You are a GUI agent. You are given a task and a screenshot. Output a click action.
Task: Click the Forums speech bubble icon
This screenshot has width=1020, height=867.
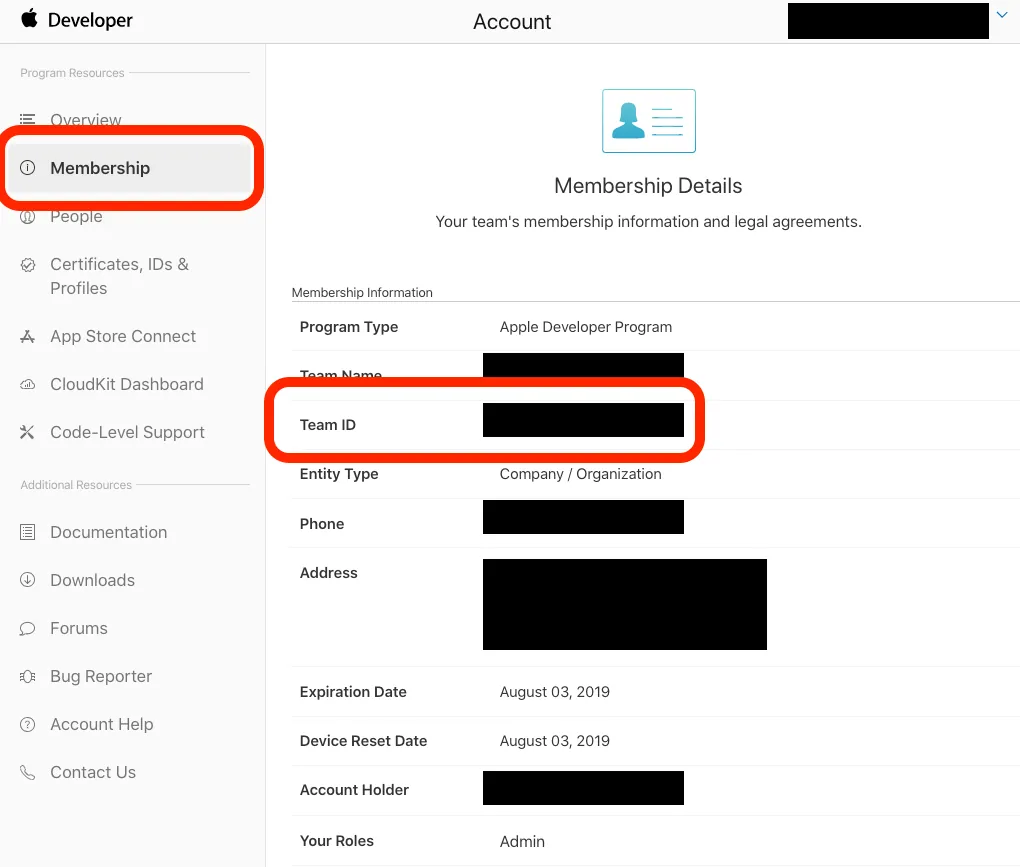pos(28,629)
